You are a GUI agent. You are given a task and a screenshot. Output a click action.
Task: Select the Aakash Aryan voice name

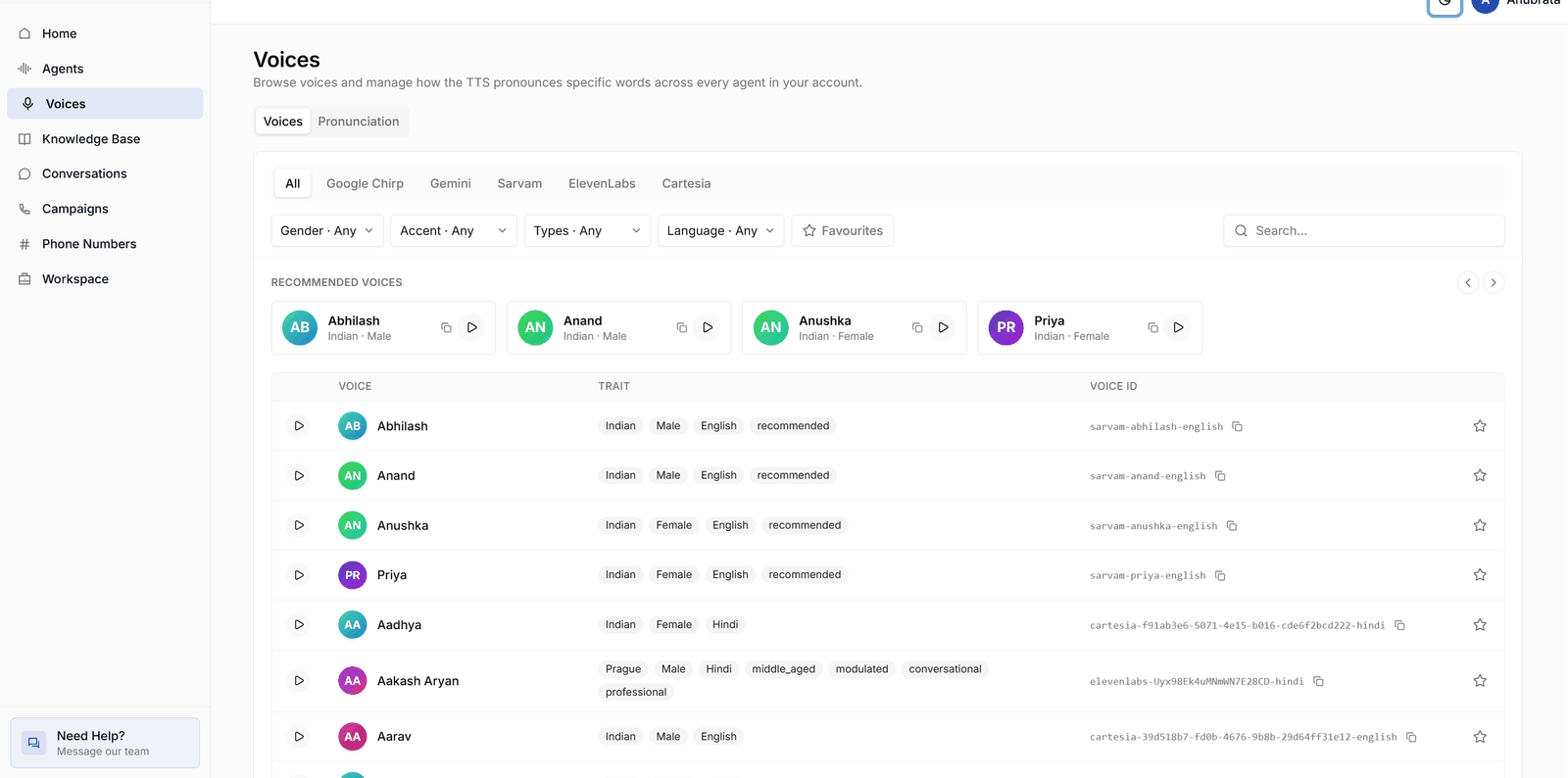418,681
